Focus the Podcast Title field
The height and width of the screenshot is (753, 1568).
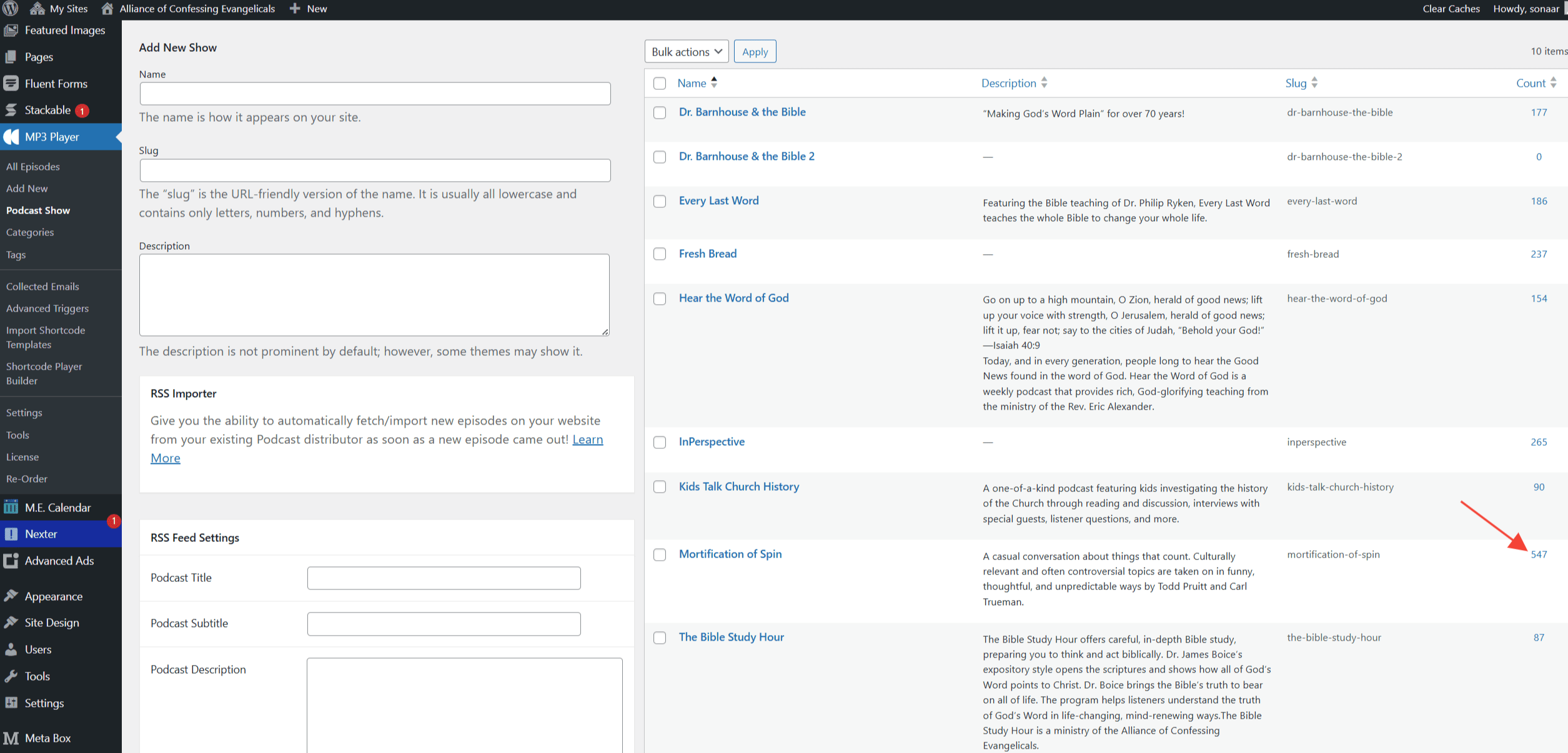(444, 578)
